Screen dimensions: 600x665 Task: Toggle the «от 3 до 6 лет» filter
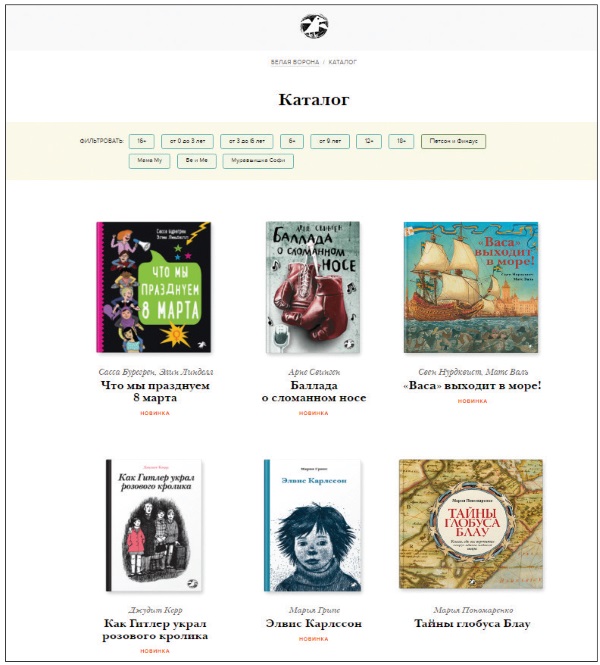247,141
